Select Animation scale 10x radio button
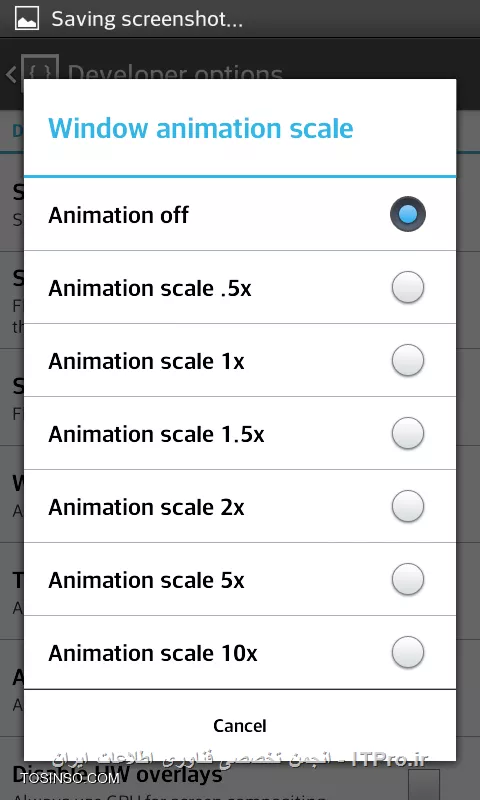Image resolution: width=480 pixels, height=800 pixels. (408, 652)
